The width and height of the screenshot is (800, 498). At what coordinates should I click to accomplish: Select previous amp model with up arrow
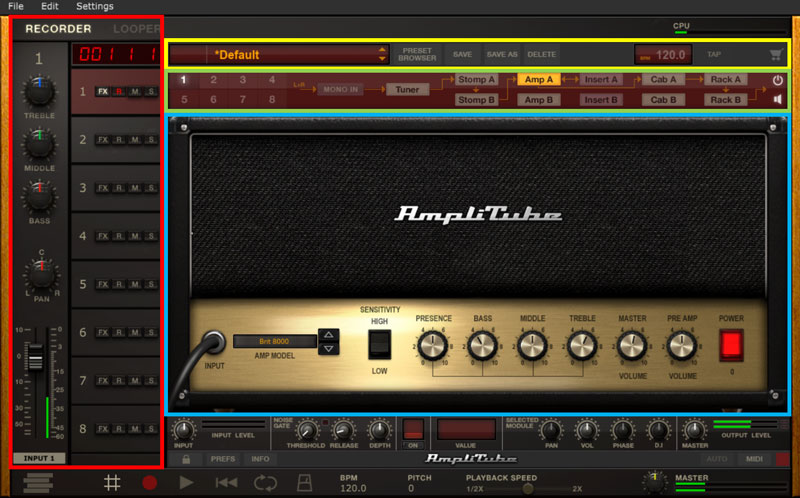coord(329,335)
